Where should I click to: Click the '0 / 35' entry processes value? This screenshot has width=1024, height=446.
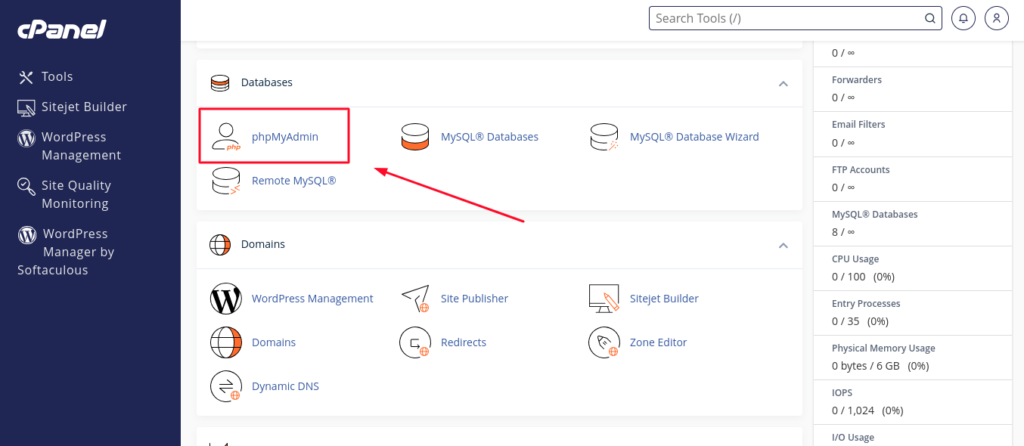(x=846, y=321)
